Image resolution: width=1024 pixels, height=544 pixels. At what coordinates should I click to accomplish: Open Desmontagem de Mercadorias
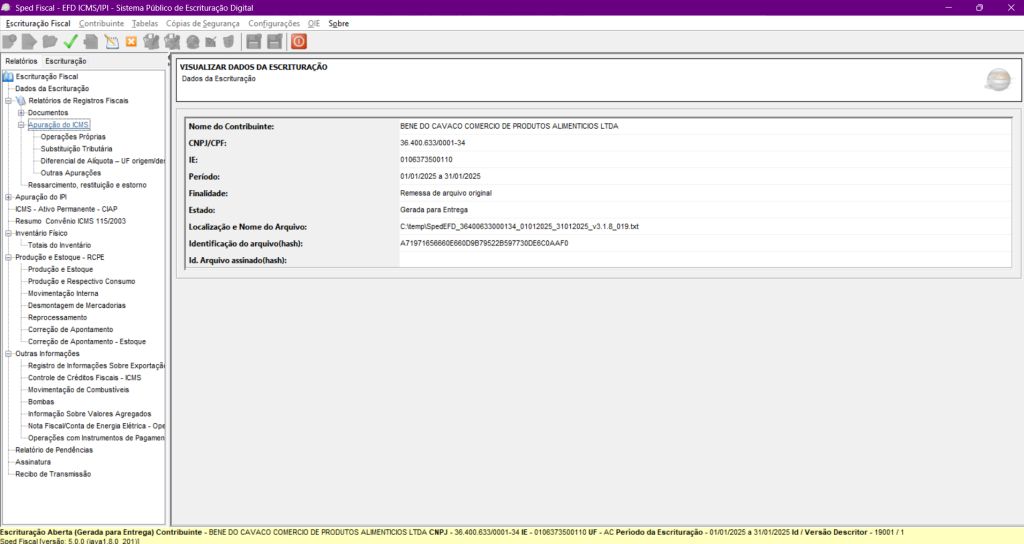[77, 306]
